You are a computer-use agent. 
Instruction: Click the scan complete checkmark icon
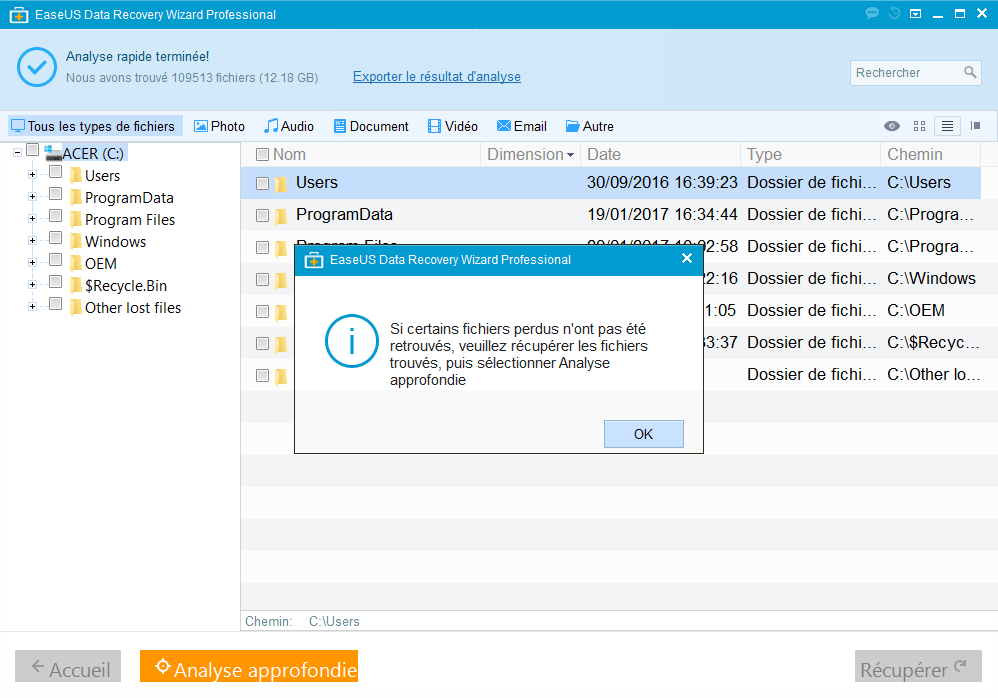point(37,67)
